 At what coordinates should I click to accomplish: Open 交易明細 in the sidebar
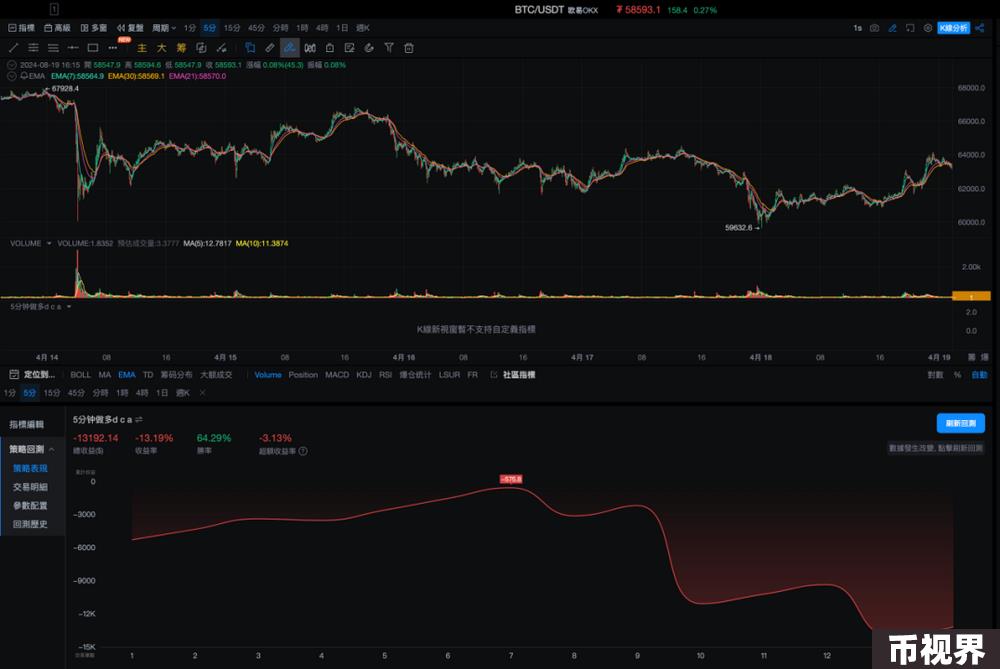[x=30, y=487]
